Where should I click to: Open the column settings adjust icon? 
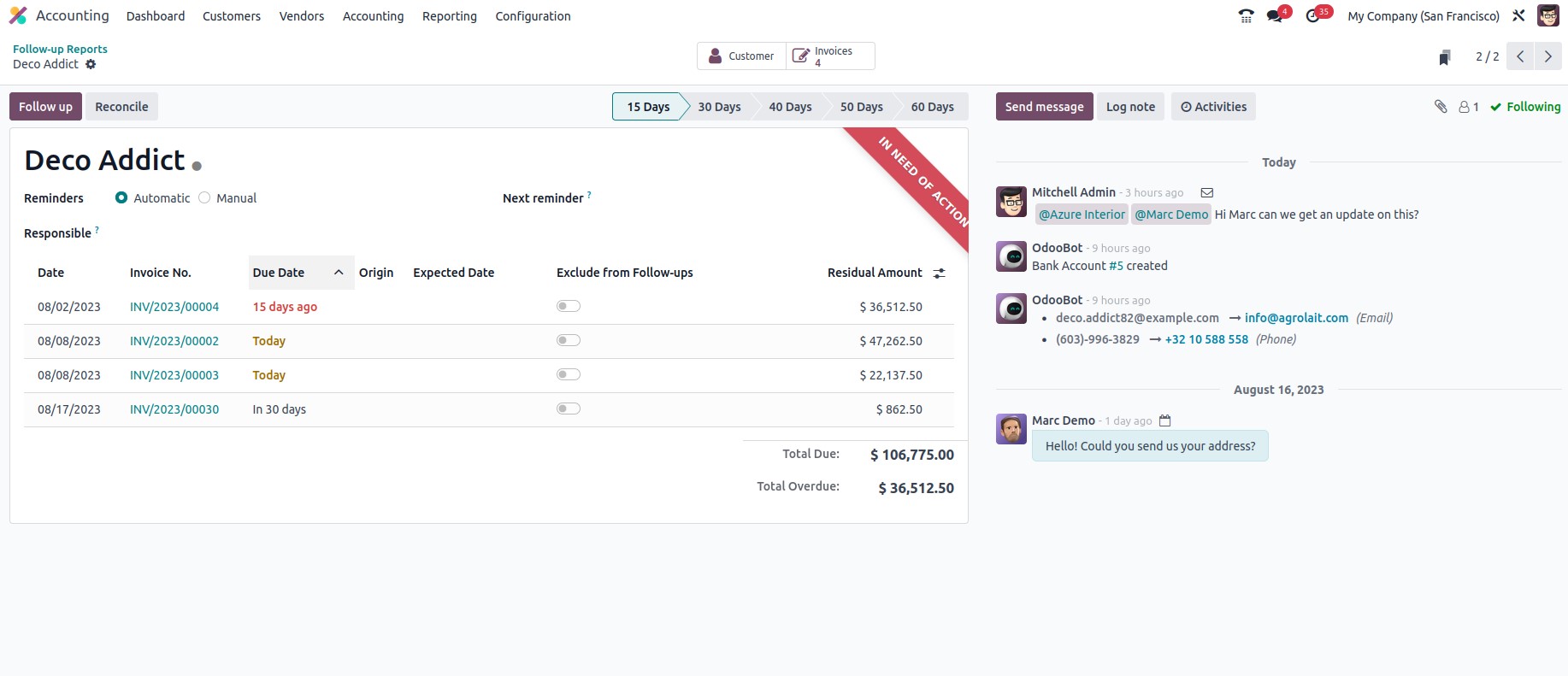[x=939, y=273]
